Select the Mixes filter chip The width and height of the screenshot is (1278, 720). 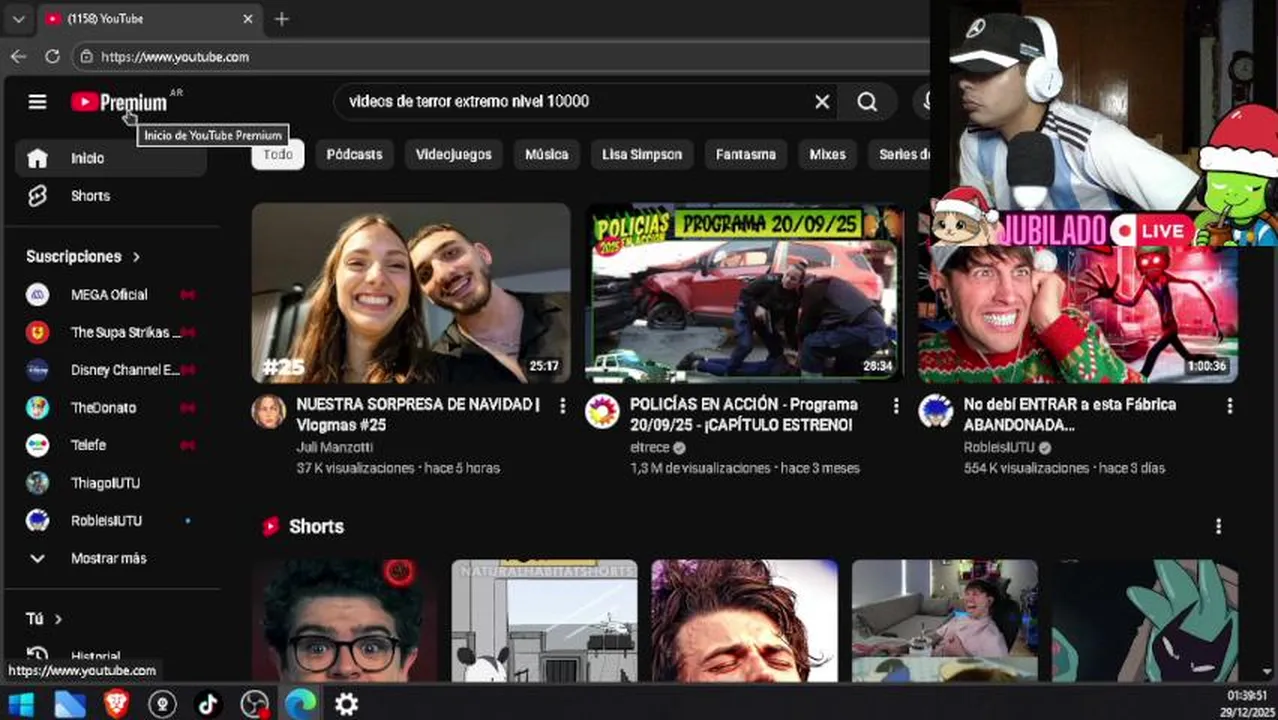click(827, 154)
